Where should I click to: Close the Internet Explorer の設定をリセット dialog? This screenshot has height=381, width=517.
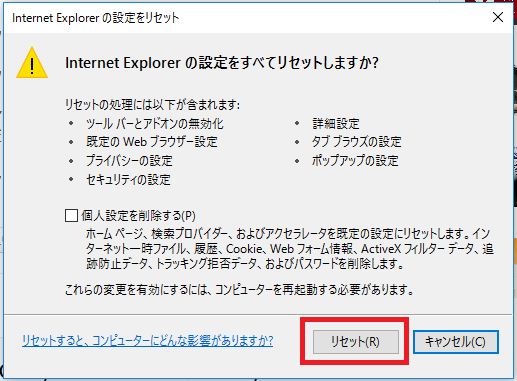(498, 17)
